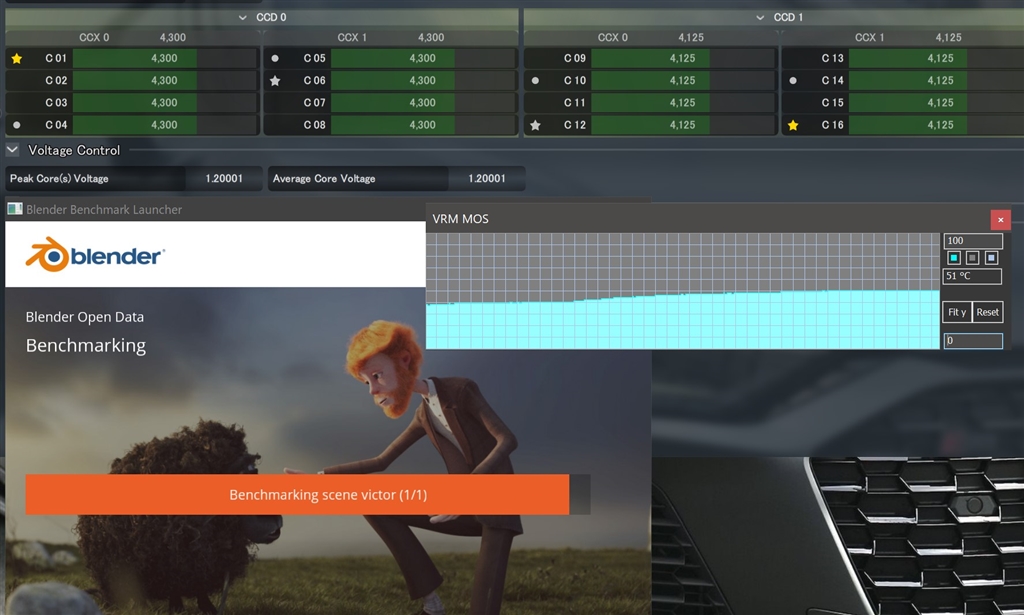Toggle the cyan graph style box in VRM MOS

point(953,258)
